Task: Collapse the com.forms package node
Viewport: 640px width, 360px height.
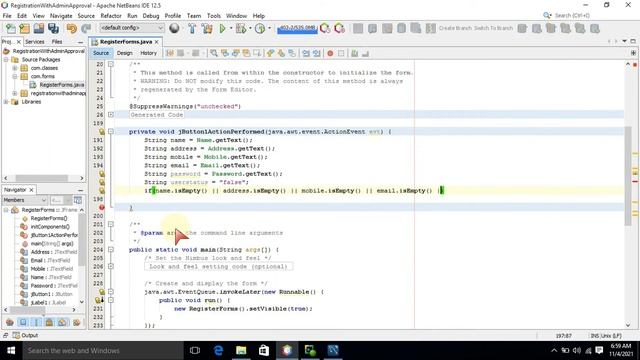Action: 15,76
